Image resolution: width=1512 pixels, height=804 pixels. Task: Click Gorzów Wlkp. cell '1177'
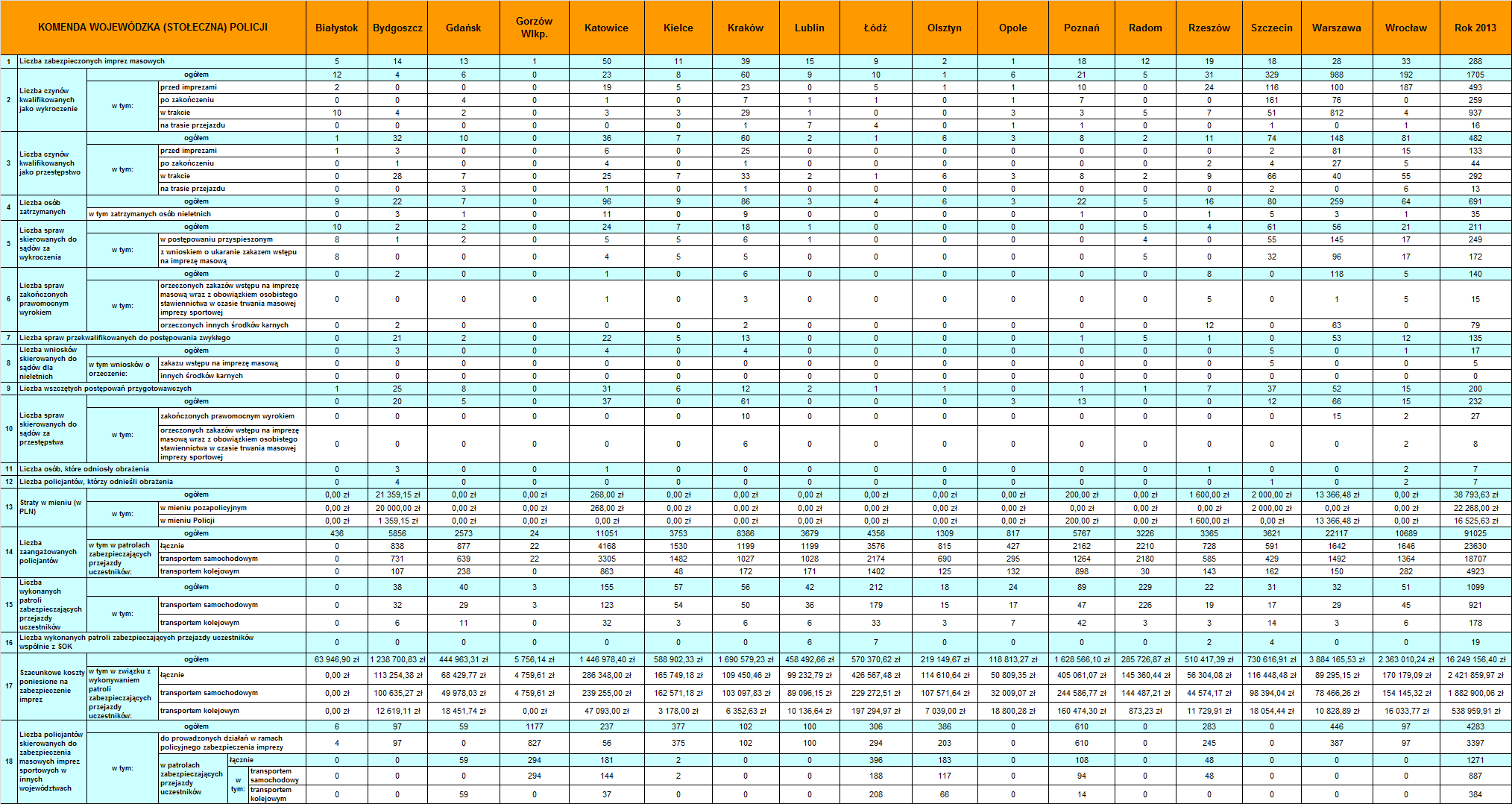[534, 726]
